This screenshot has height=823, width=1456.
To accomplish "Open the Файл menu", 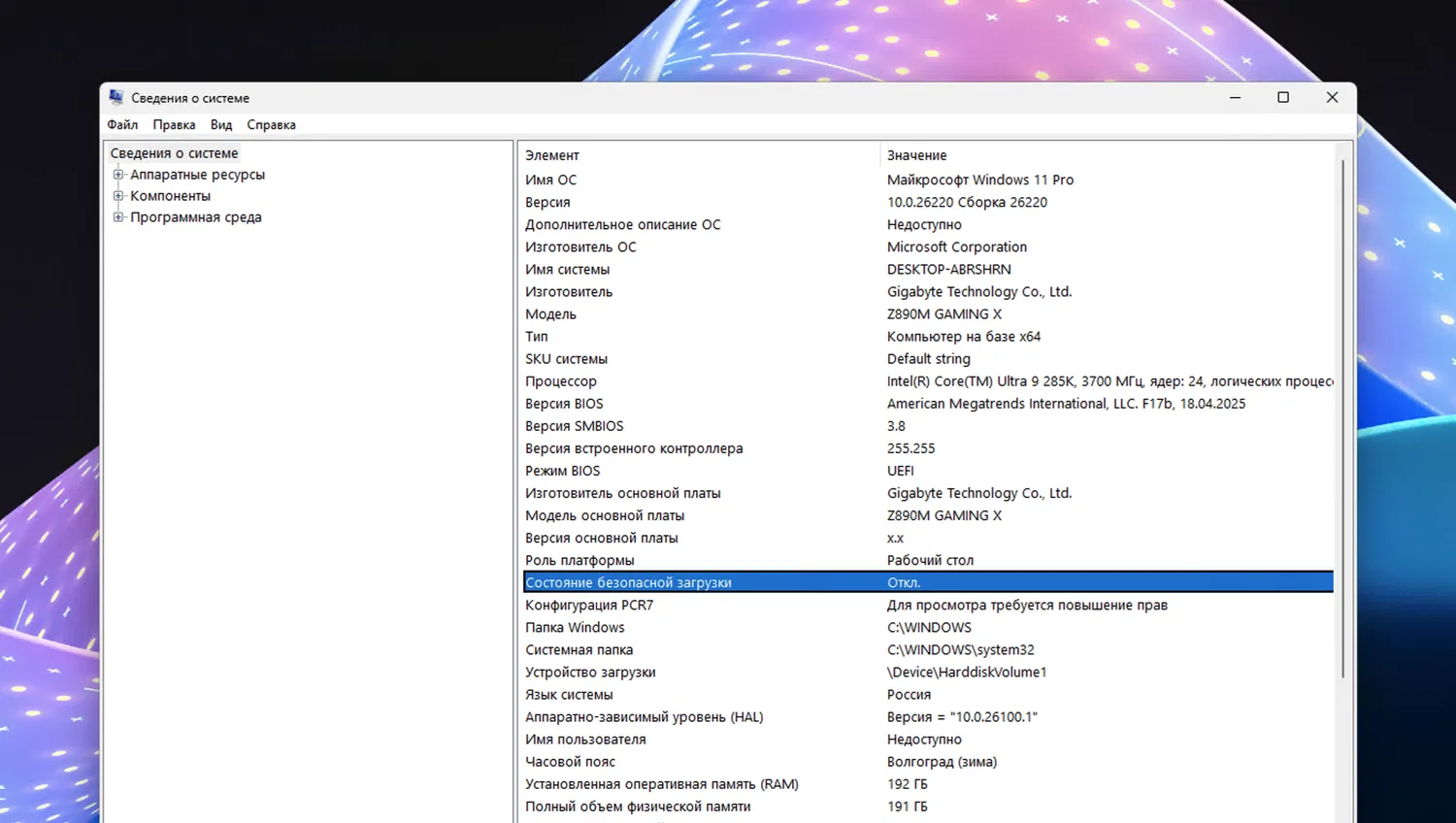I will pos(122,124).
